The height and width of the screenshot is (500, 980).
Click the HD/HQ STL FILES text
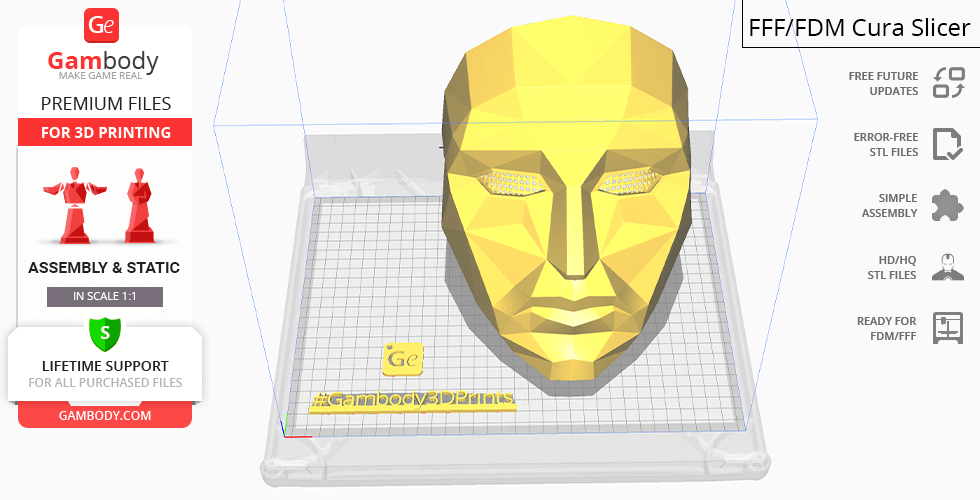click(x=892, y=267)
